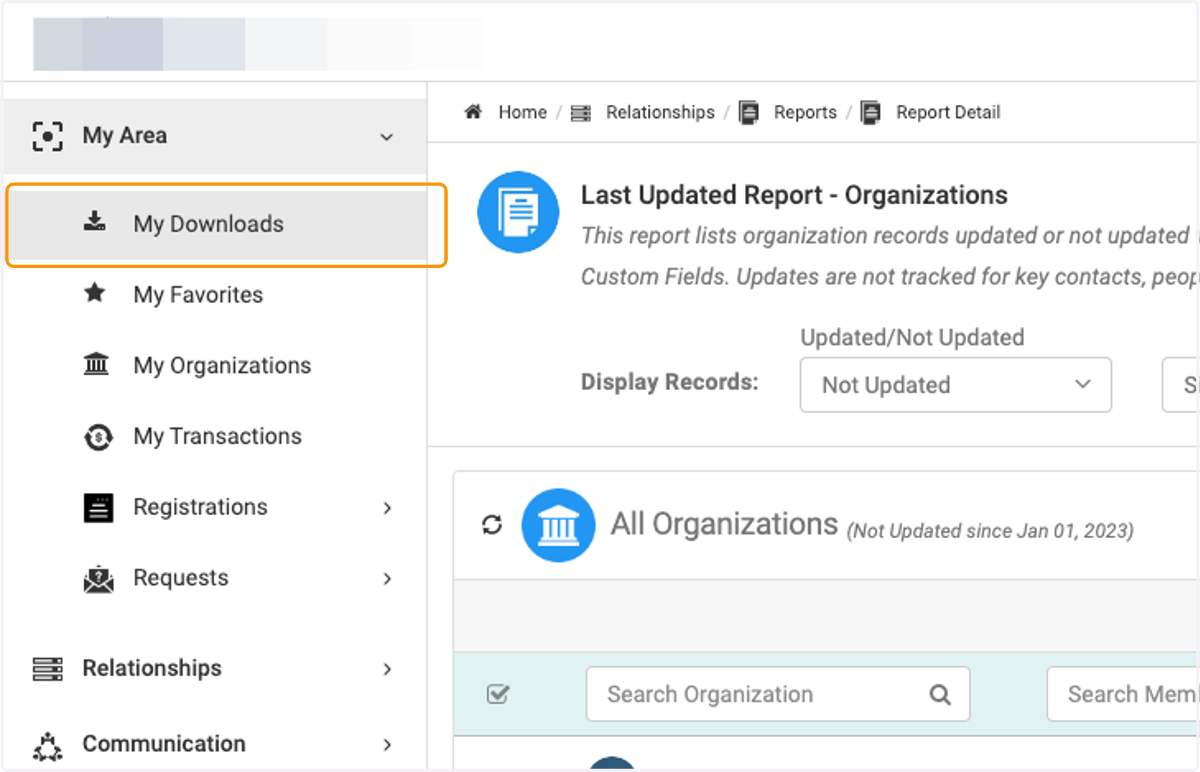Image resolution: width=1200 pixels, height=772 pixels.
Task: Collapse the My Area section chevron
Action: (387, 137)
